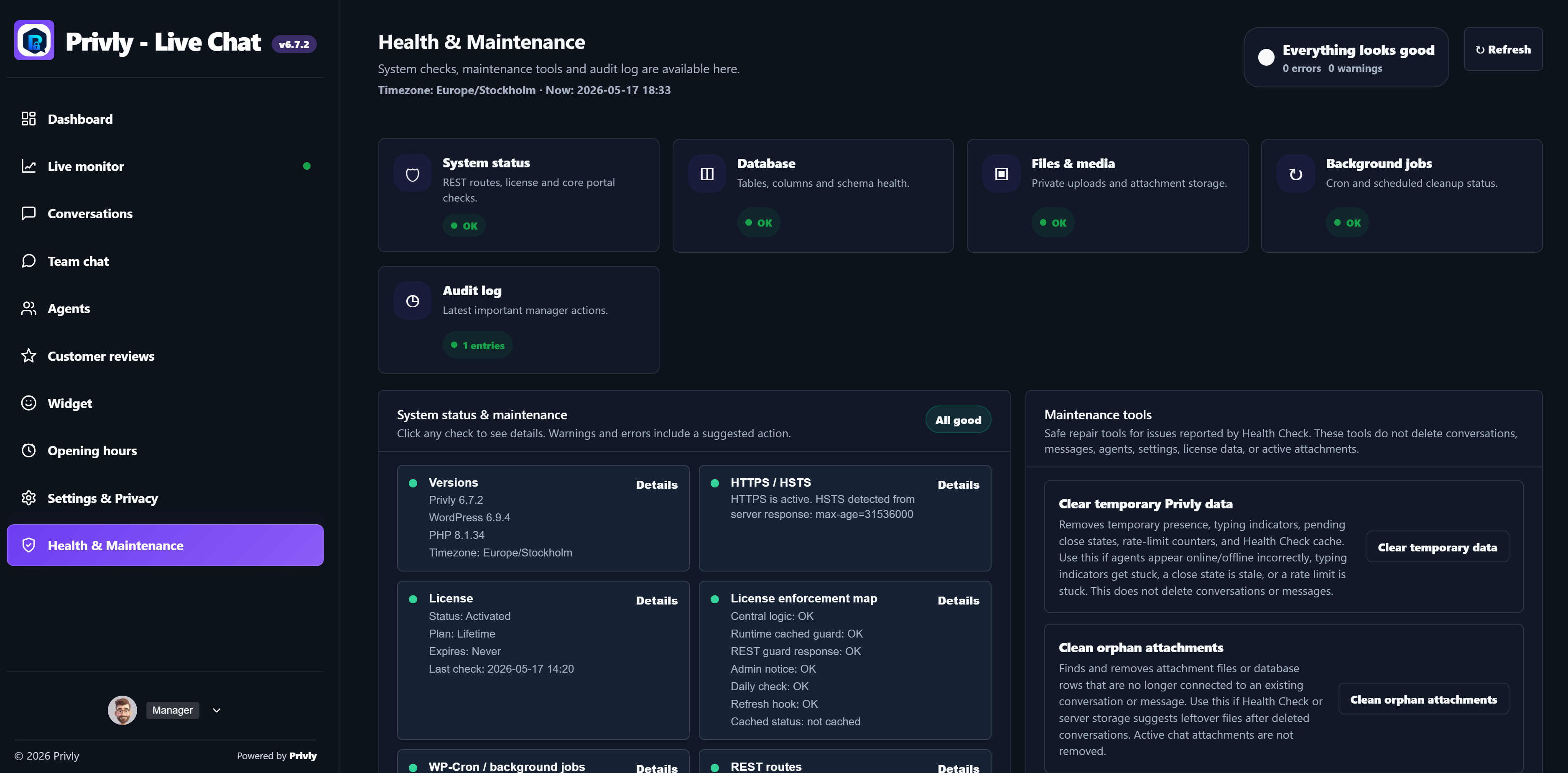Click the System status shield icon
Screen dimensions: 1568x773
point(413,174)
